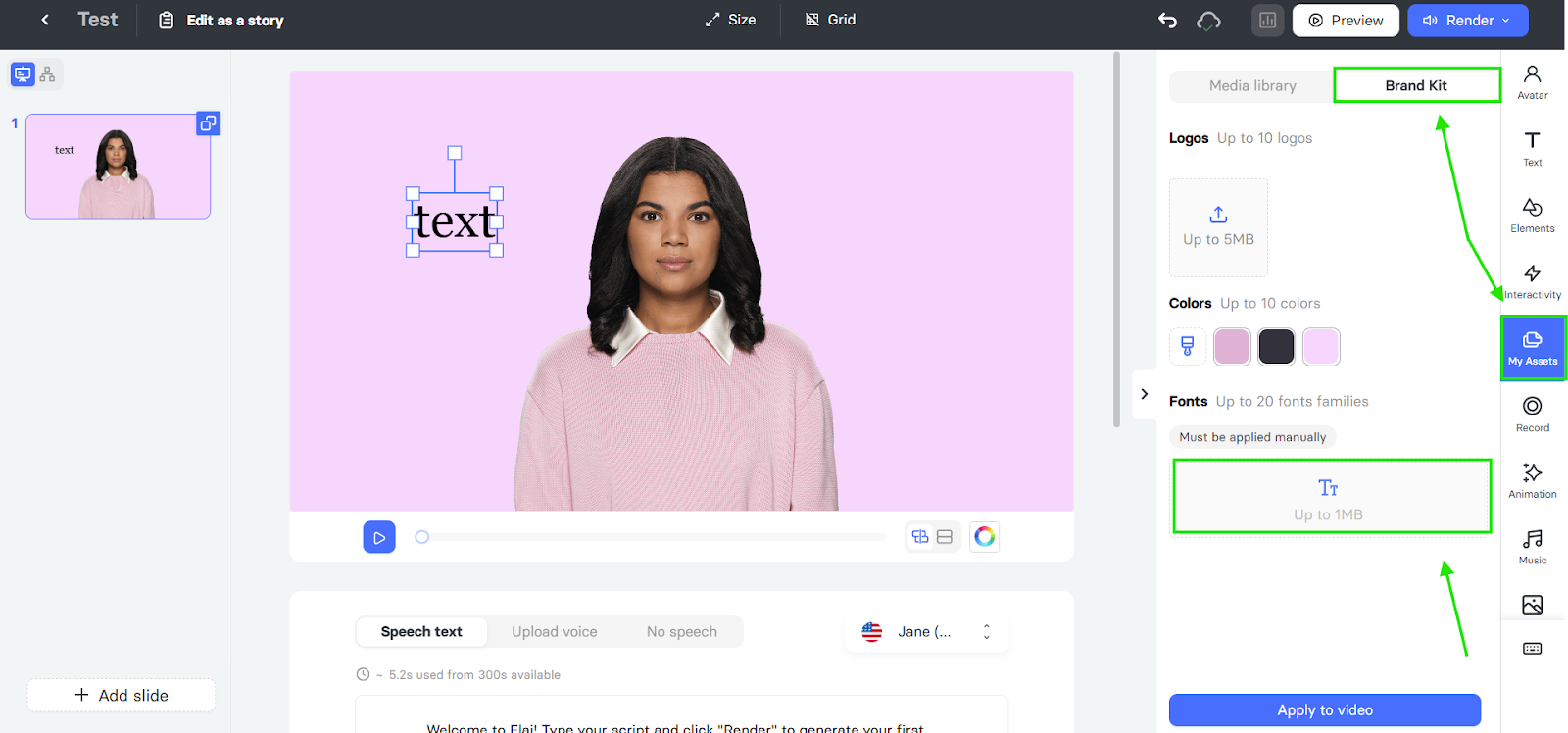Open the analytics chart icon
Screen dimensions: 1568x733
pos(1267,21)
